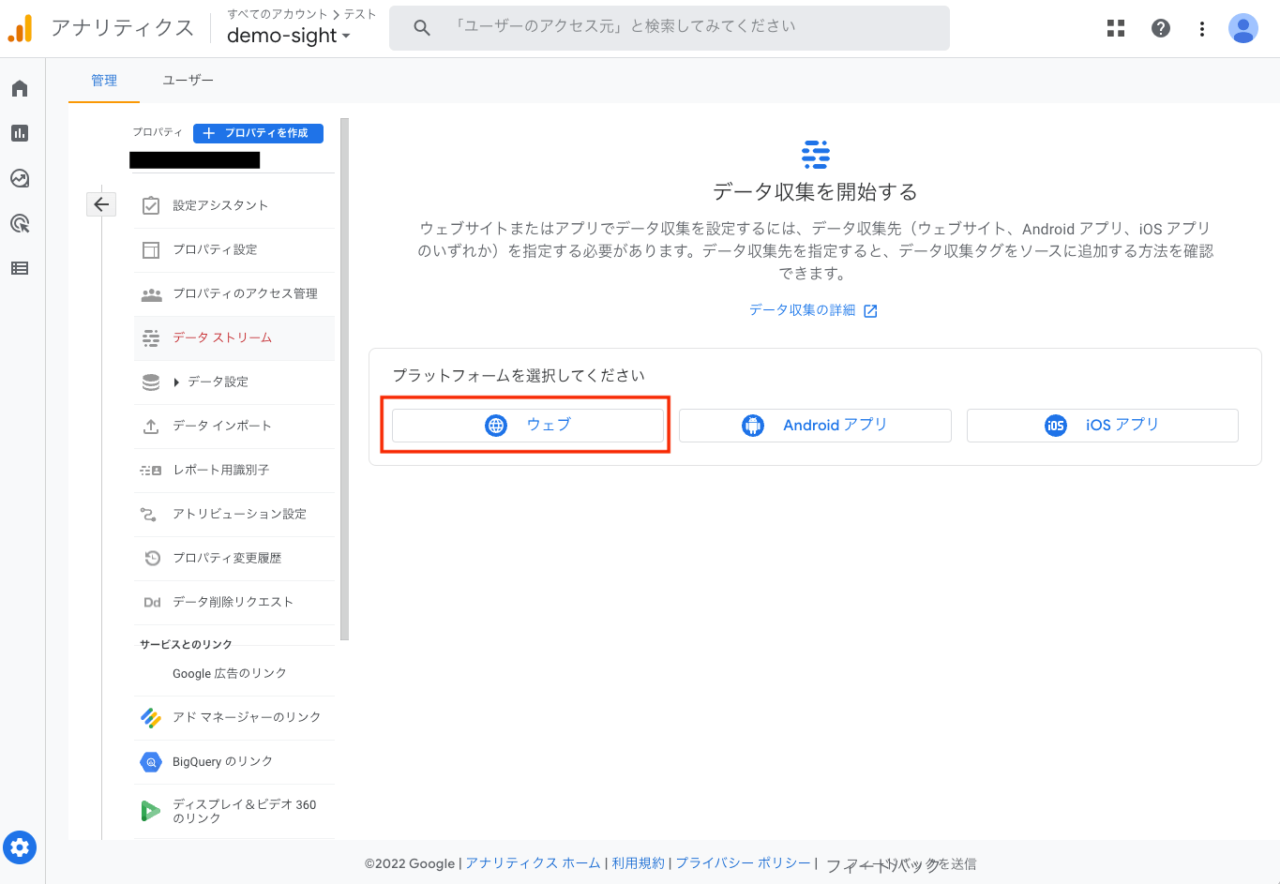Click the プロパティを作成 button

[258, 133]
